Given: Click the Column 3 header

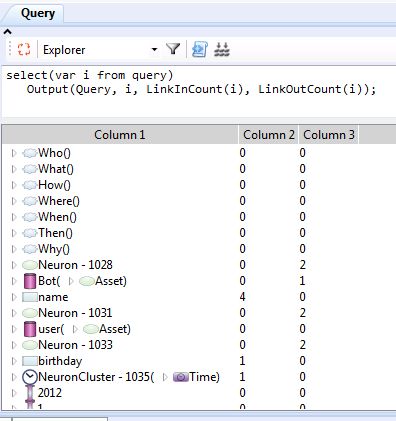Looking at the screenshot, I should click(329, 135).
